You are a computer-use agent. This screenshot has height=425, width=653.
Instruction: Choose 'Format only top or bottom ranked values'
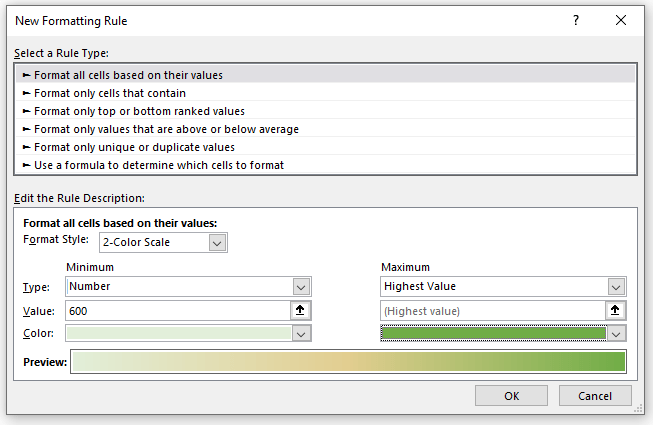pos(139,111)
